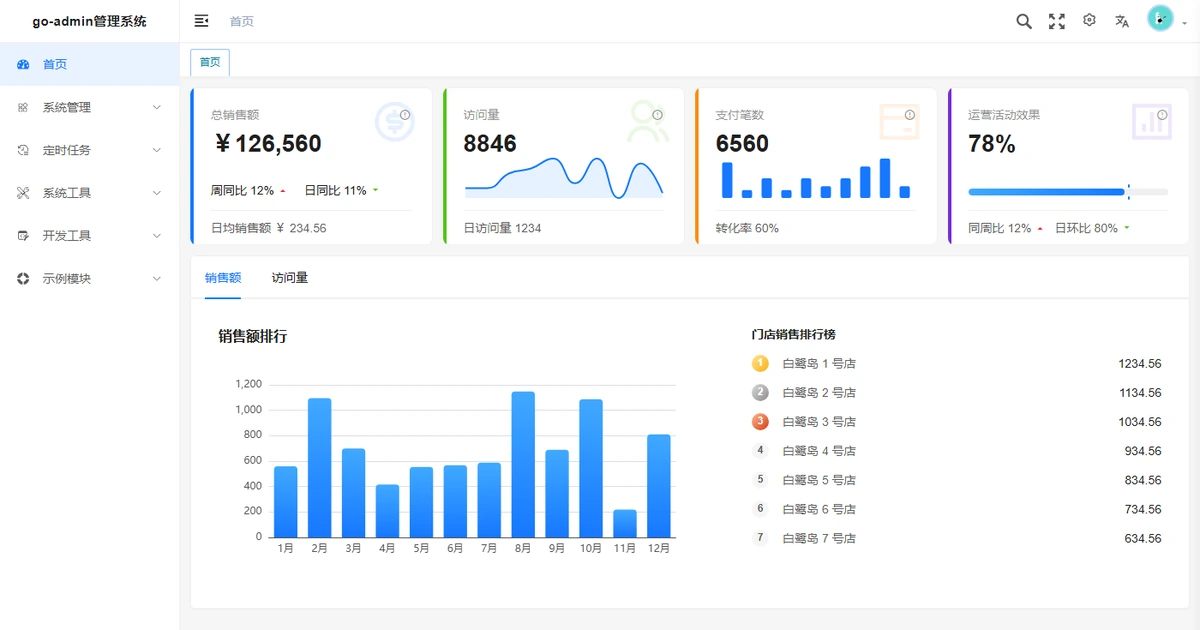Expand the 定时任务 submenu arrow
The height and width of the screenshot is (630, 1200).
point(157,150)
